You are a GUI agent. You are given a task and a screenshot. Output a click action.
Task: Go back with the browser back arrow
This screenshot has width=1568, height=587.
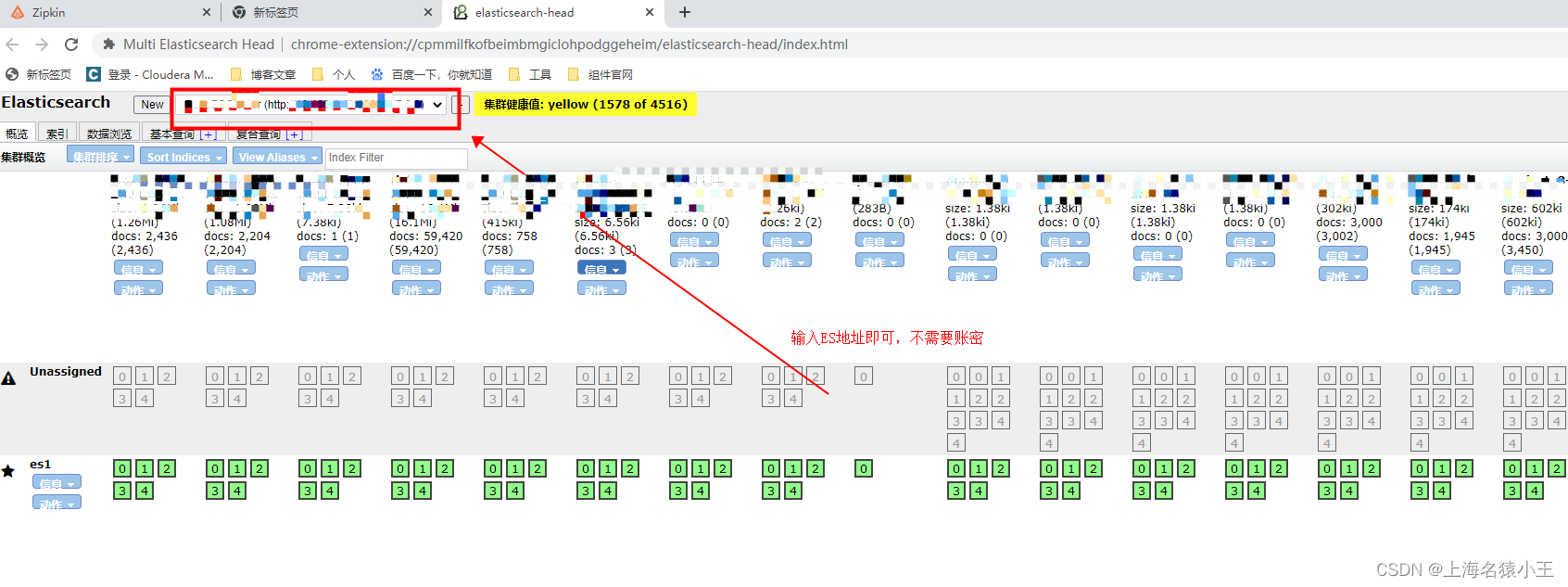coord(12,45)
